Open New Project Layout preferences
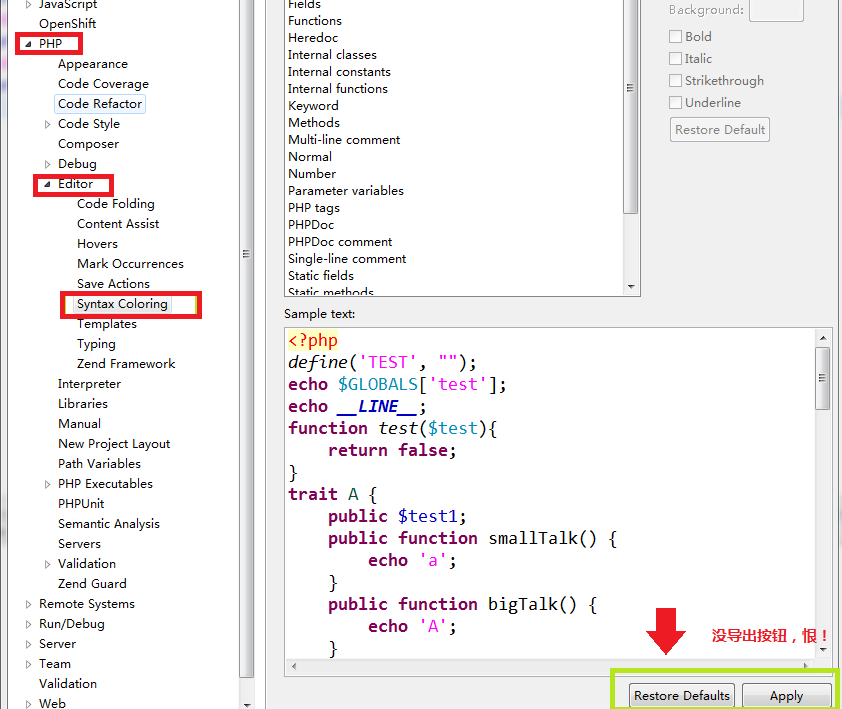The image size is (842, 709). [114, 444]
